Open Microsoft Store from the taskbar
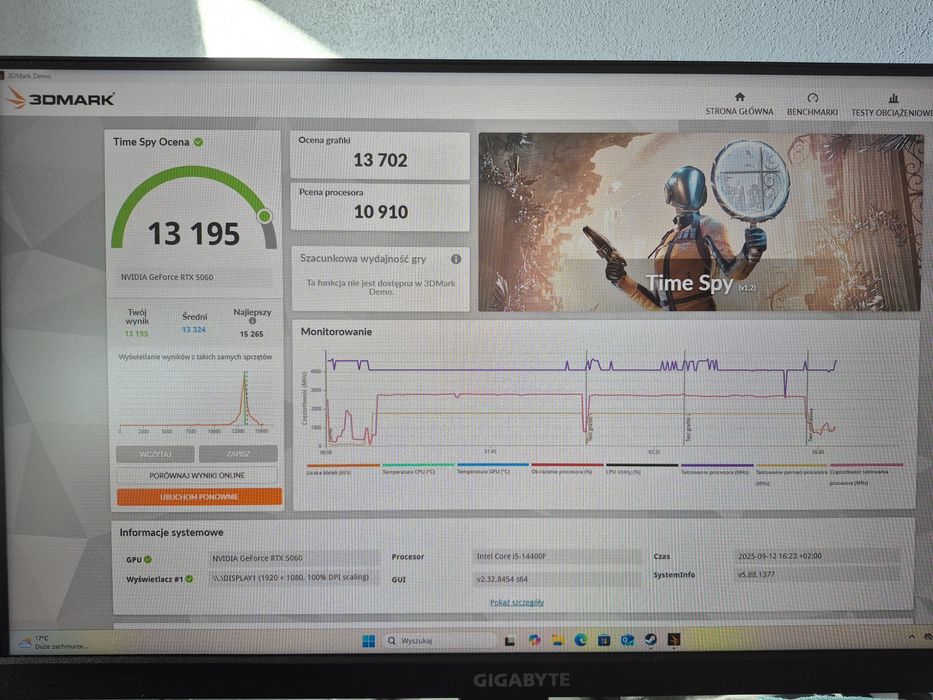This screenshot has height=700, width=933. [604, 640]
